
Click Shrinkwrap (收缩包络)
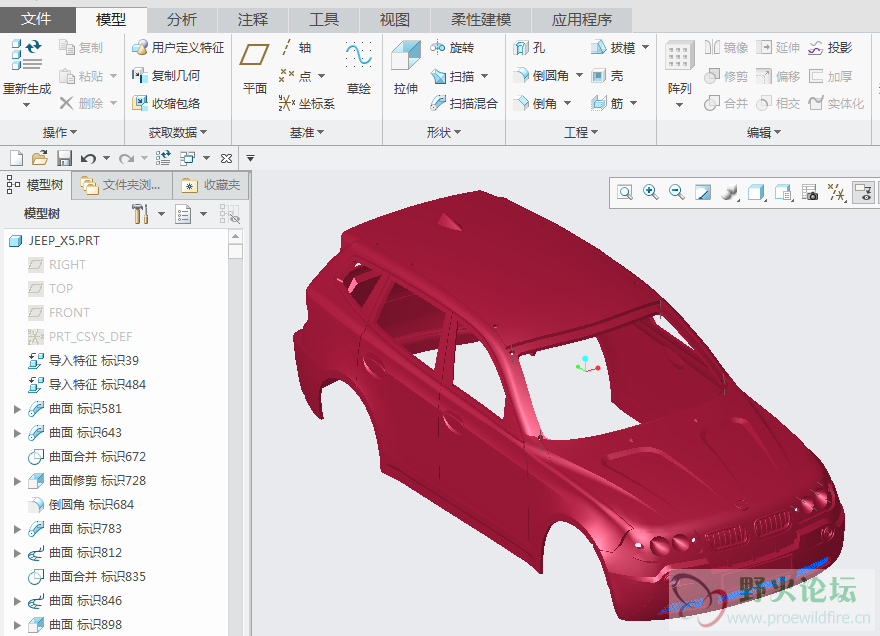click(166, 103)
